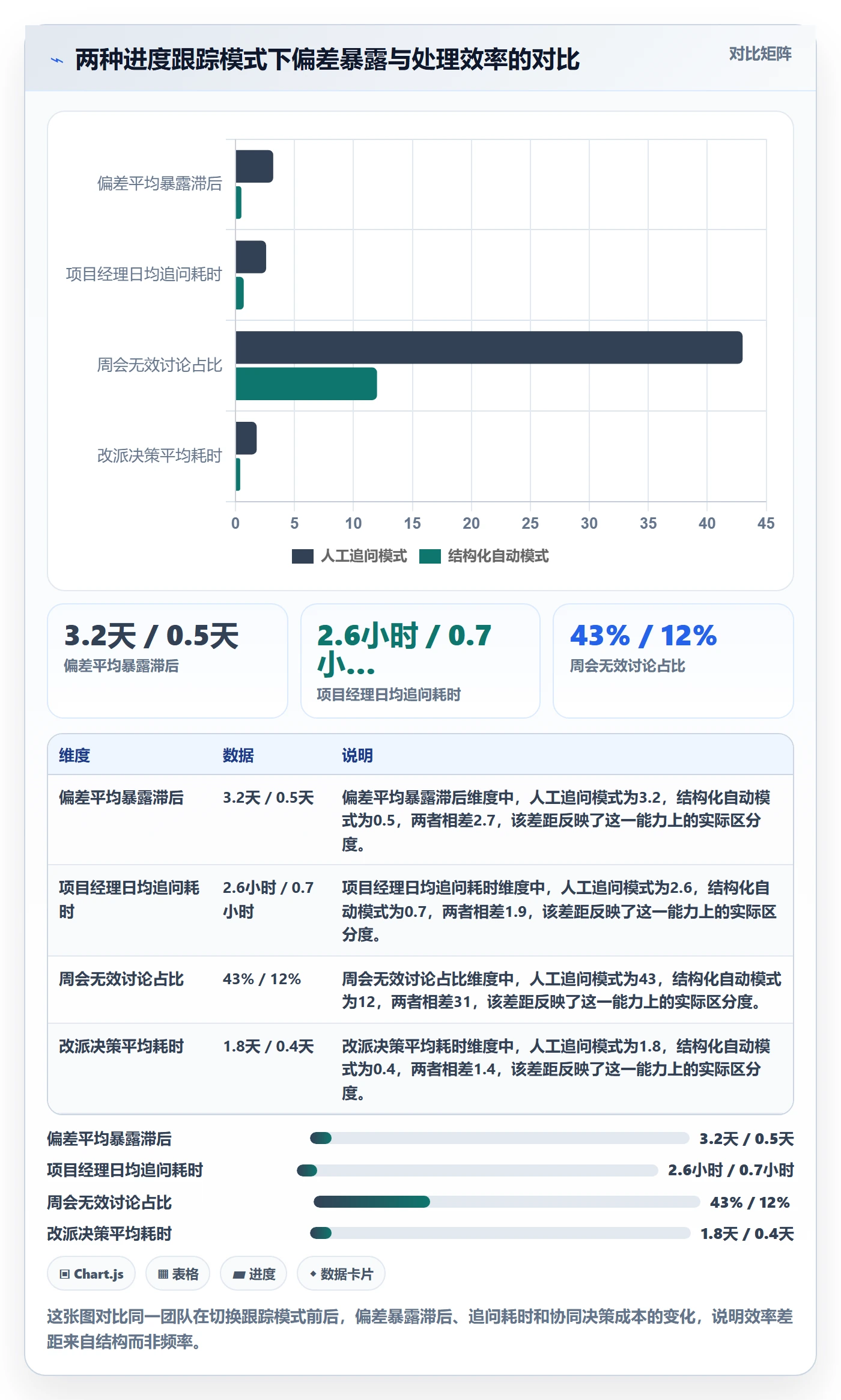The width and height of the screenshot is (841, 1400).
Task: Click the green 周会无效讨论占比 chart bar
Action: click(x=306, y=384)
